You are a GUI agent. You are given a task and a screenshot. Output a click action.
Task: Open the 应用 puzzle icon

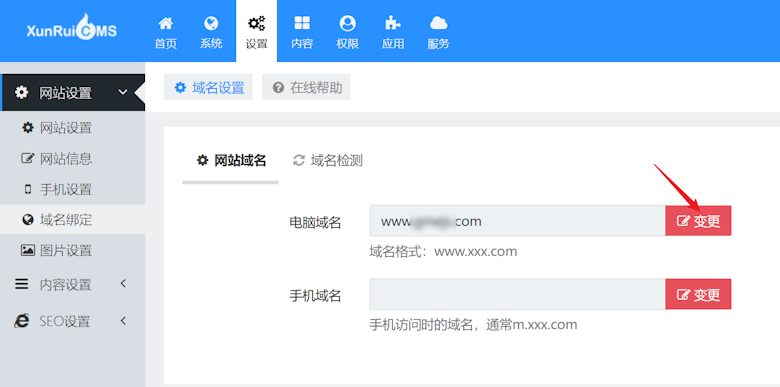(392, 23)
